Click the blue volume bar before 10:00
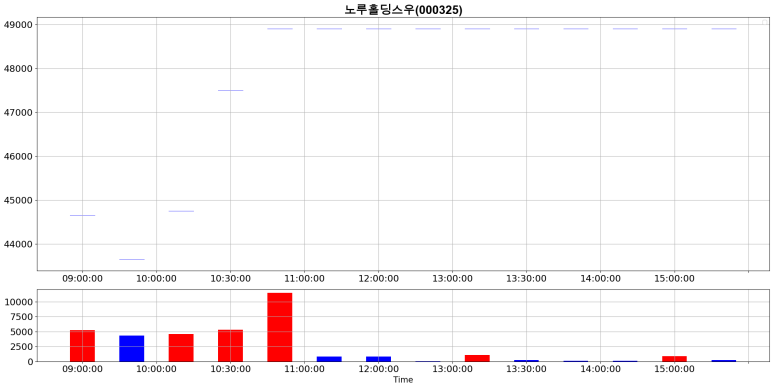 [x=132, y=349]
